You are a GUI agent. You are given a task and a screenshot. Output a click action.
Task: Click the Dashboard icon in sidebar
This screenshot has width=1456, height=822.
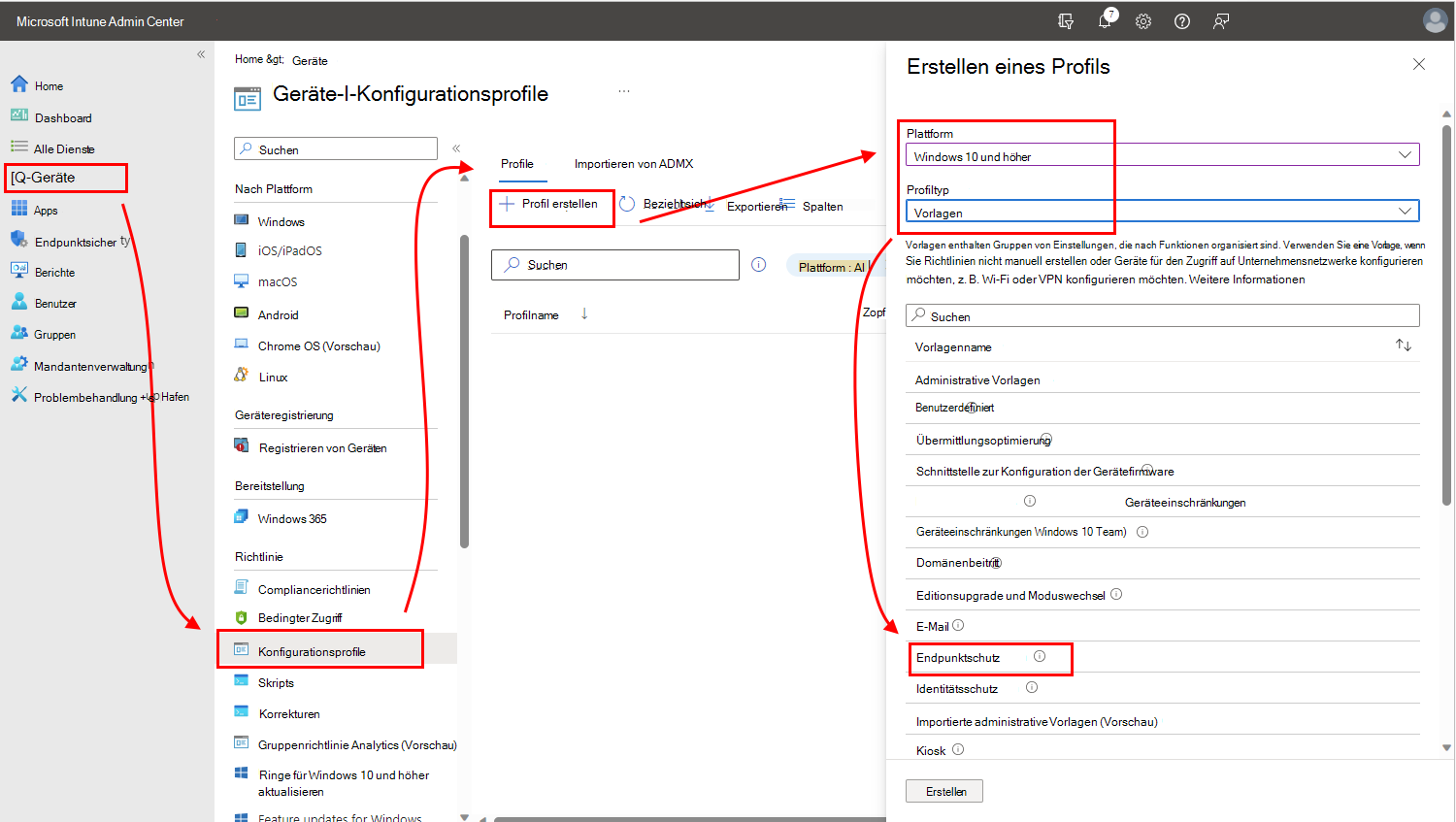pyautogui.click(x=19, y=115)
